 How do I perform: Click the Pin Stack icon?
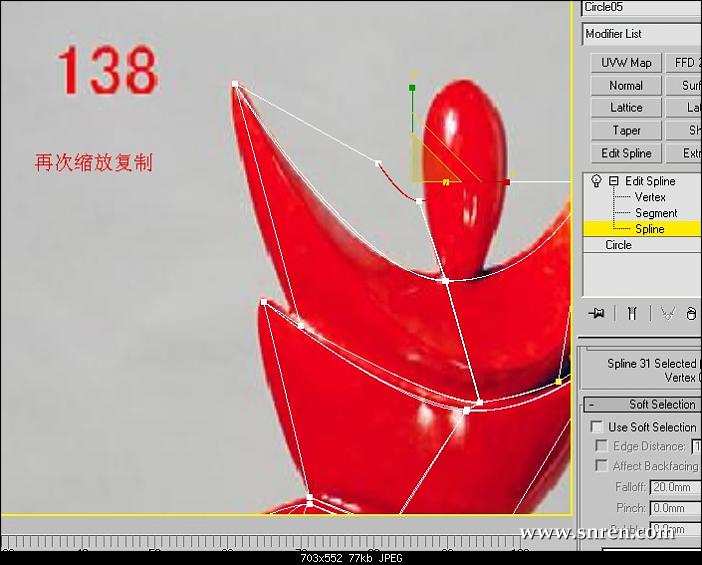point(596,313)
